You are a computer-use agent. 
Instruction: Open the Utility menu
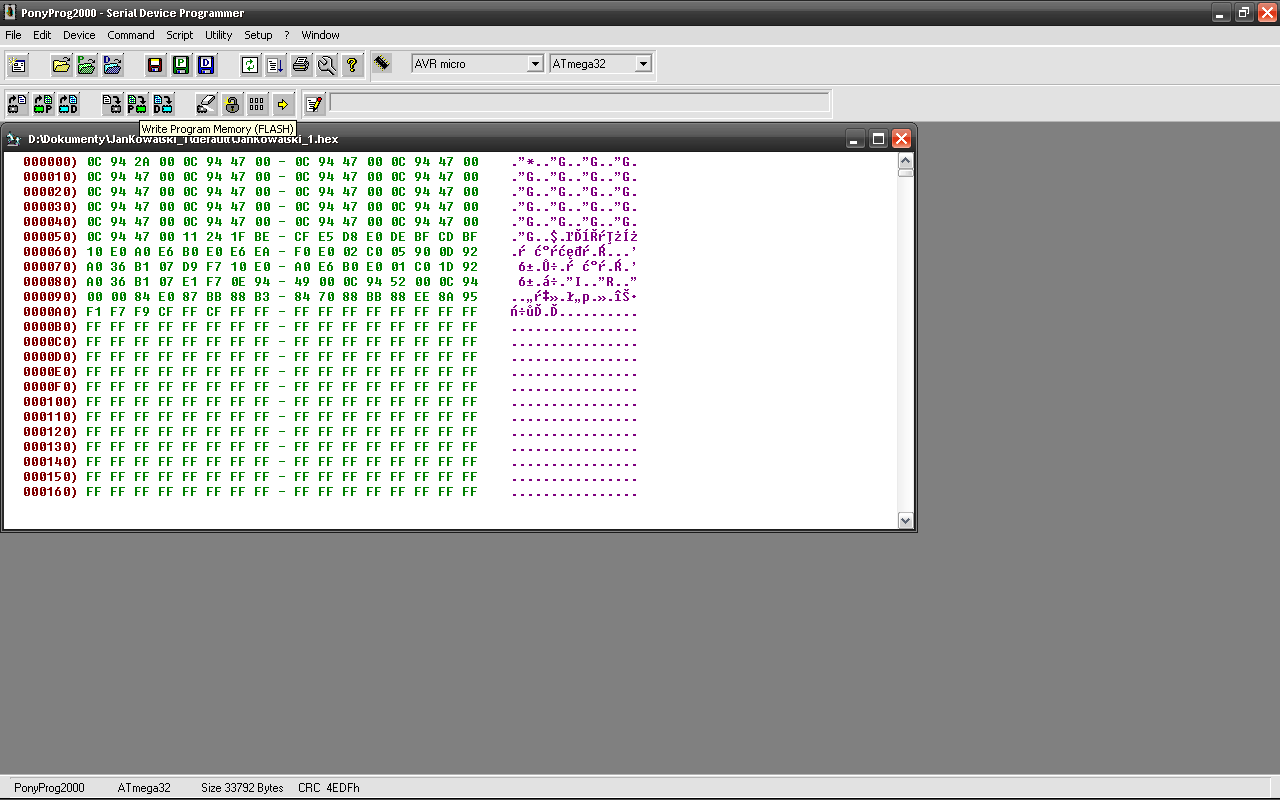tap(218, 35)
